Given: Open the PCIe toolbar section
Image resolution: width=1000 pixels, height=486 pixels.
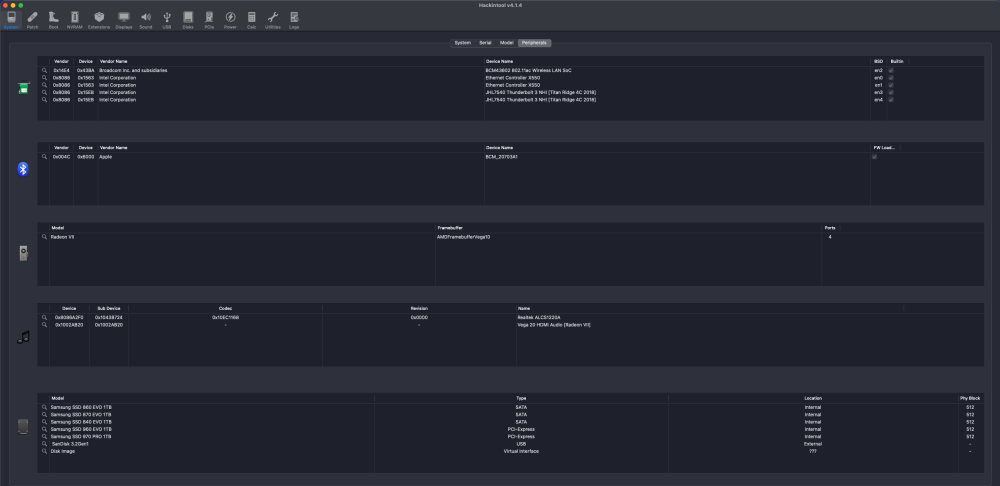Looking at the screenshot, I should click(209, 20).
